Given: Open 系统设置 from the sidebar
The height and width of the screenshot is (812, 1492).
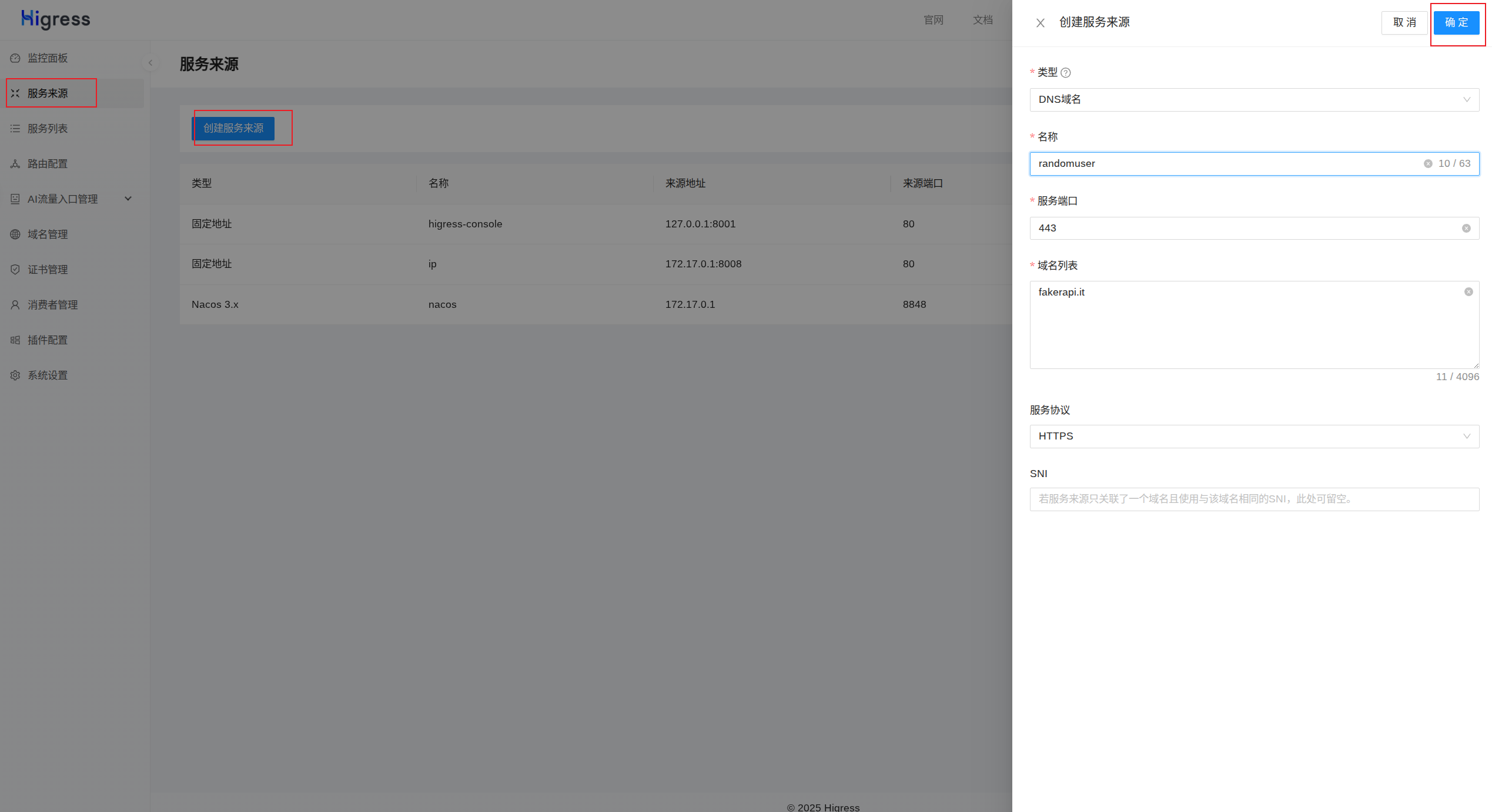Looking at the screenshot, I should click(x=48, y=375).
